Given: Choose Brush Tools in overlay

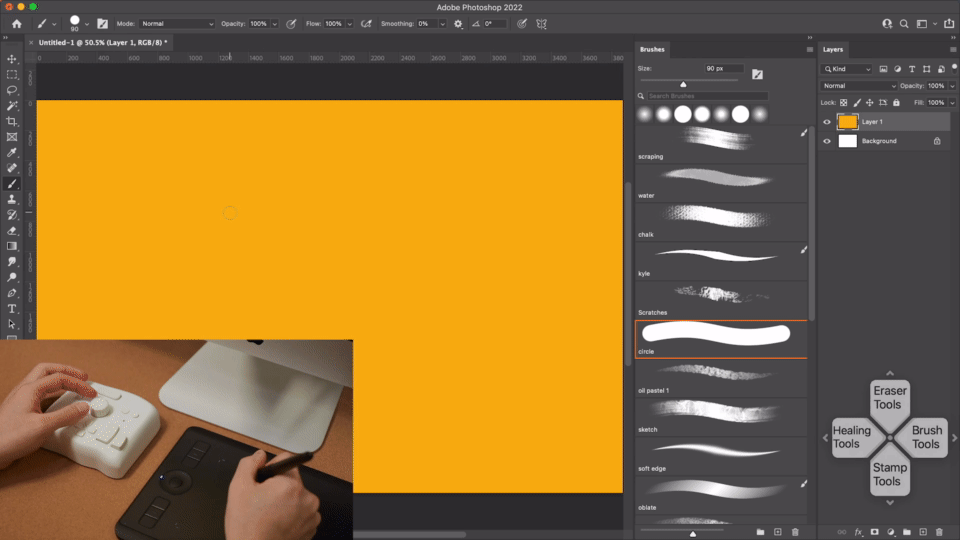Looking at the screenshot, I should click(926, 437).
